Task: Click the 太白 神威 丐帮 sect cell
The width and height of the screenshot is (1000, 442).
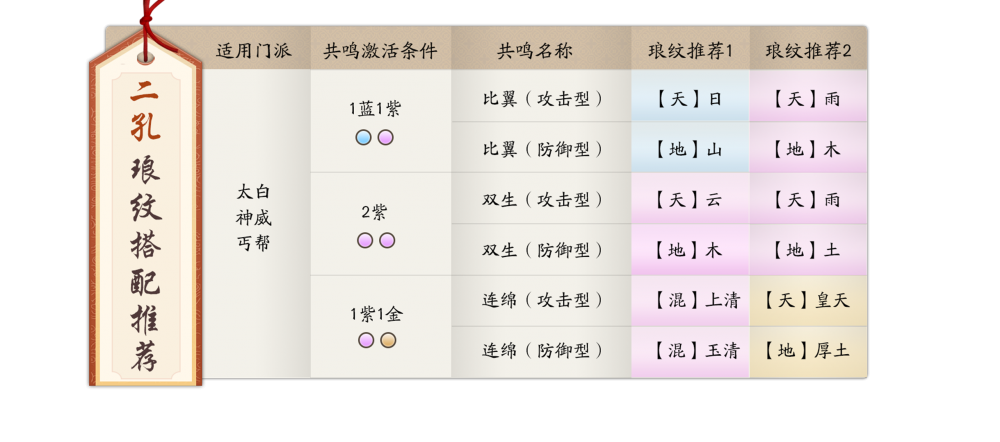Action: point(254,217)
